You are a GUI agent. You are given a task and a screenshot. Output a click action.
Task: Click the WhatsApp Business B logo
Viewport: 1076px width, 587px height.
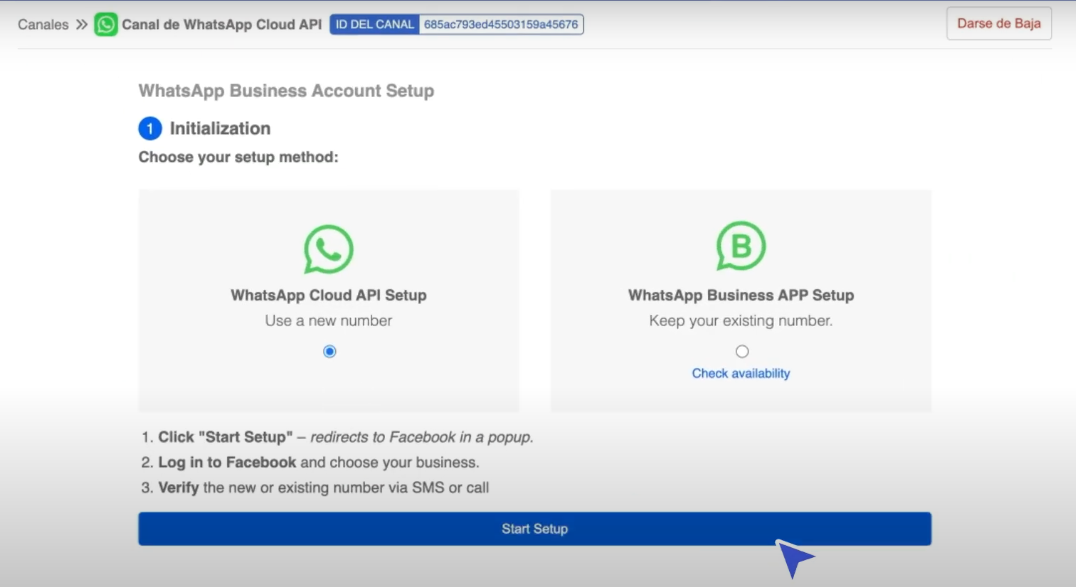740,246
